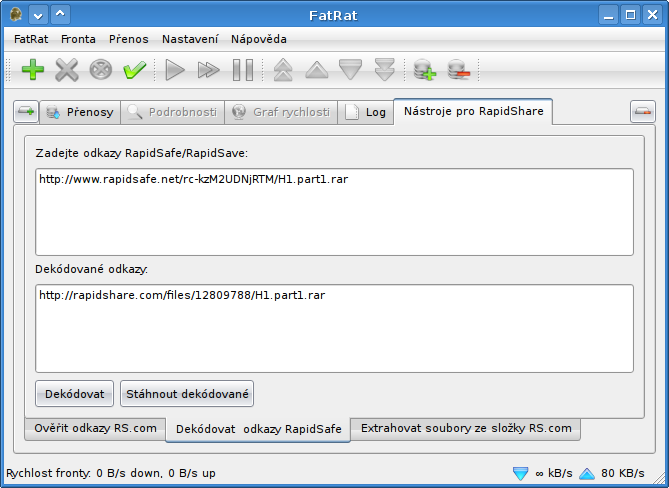Open the Fronta menu
Viewport: 669px width, 488px height.
pyautogui.click(x=78, y=39)
